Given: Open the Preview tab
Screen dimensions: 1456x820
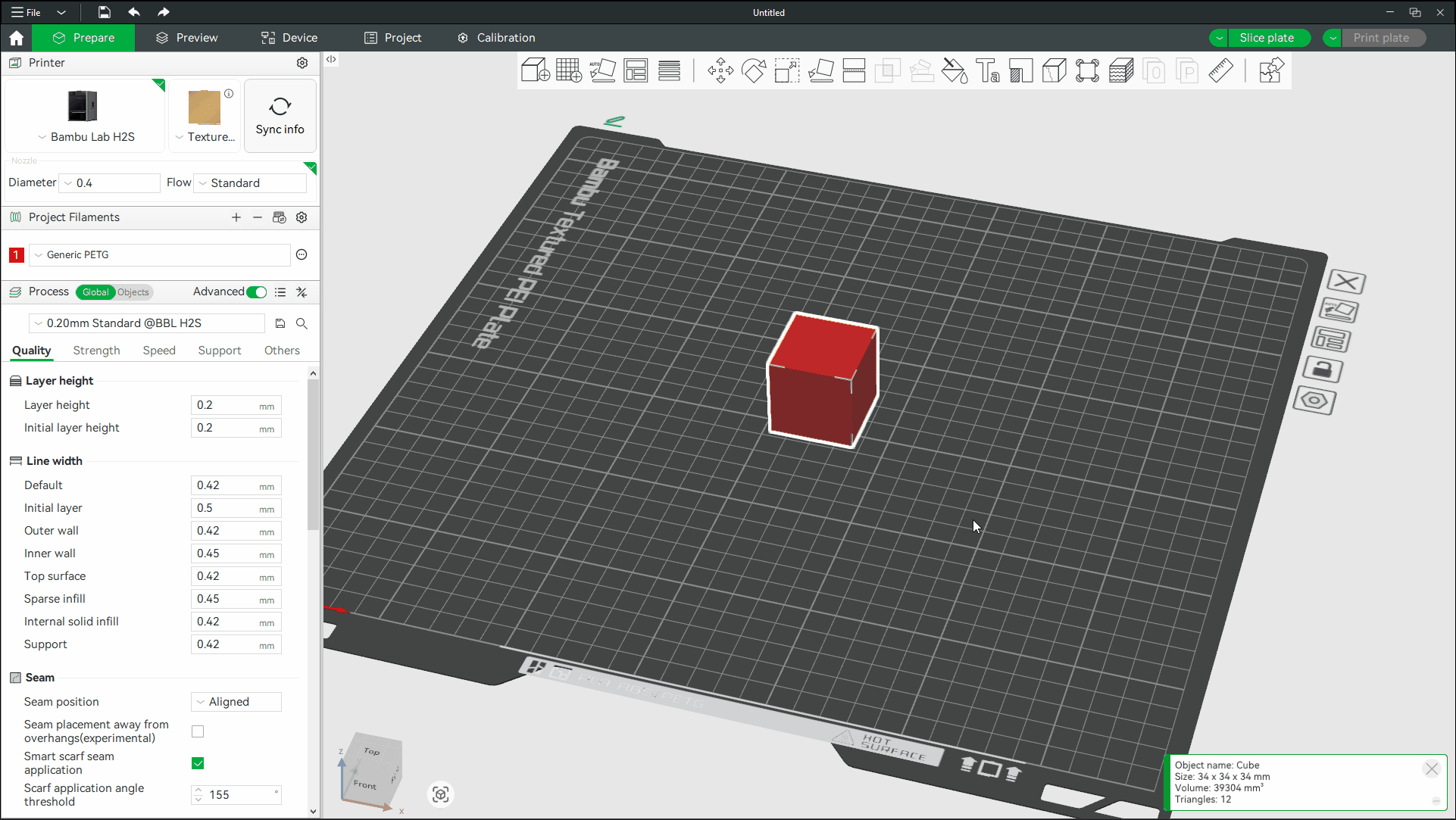Looking at the screenshot, I should click(187, 38).
